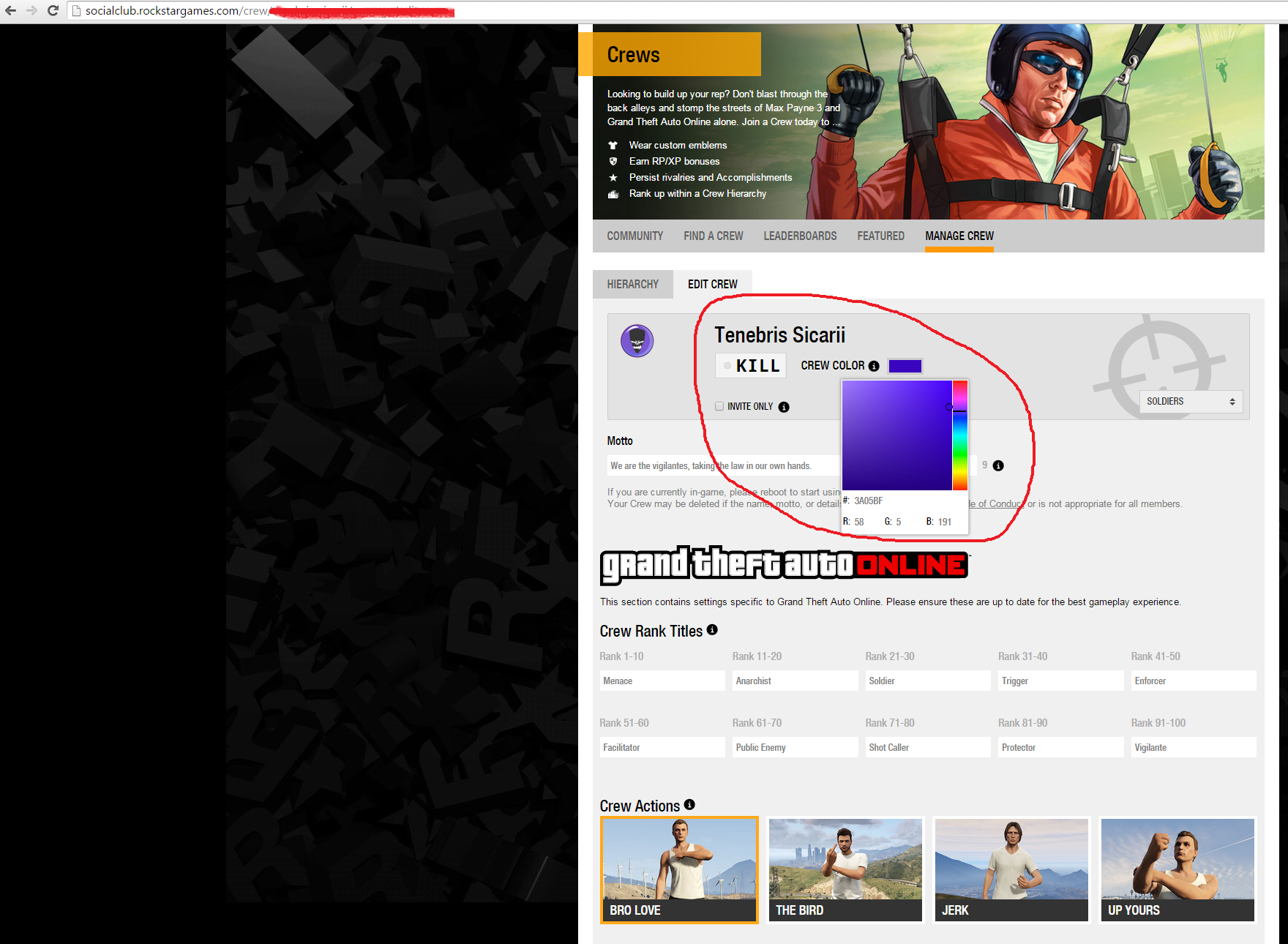This screenshot has height=944, width=1288.
Task: Edit the G value 5 field
Action: (900, 522)
